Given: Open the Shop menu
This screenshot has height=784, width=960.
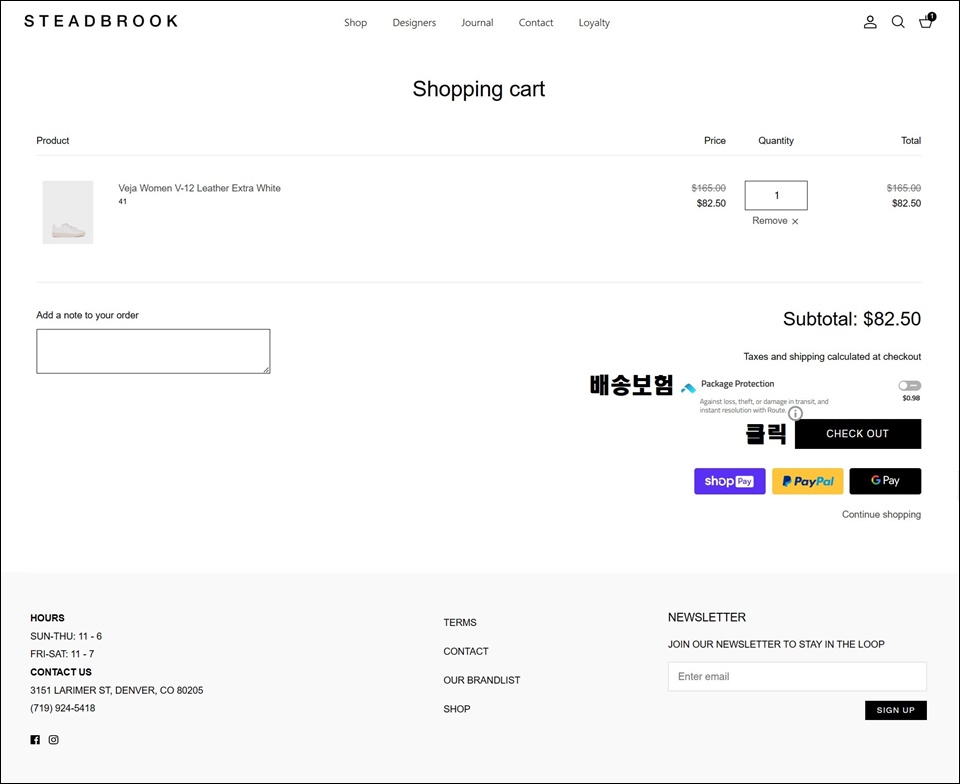Looking at the screenshot, I should 355,23.
